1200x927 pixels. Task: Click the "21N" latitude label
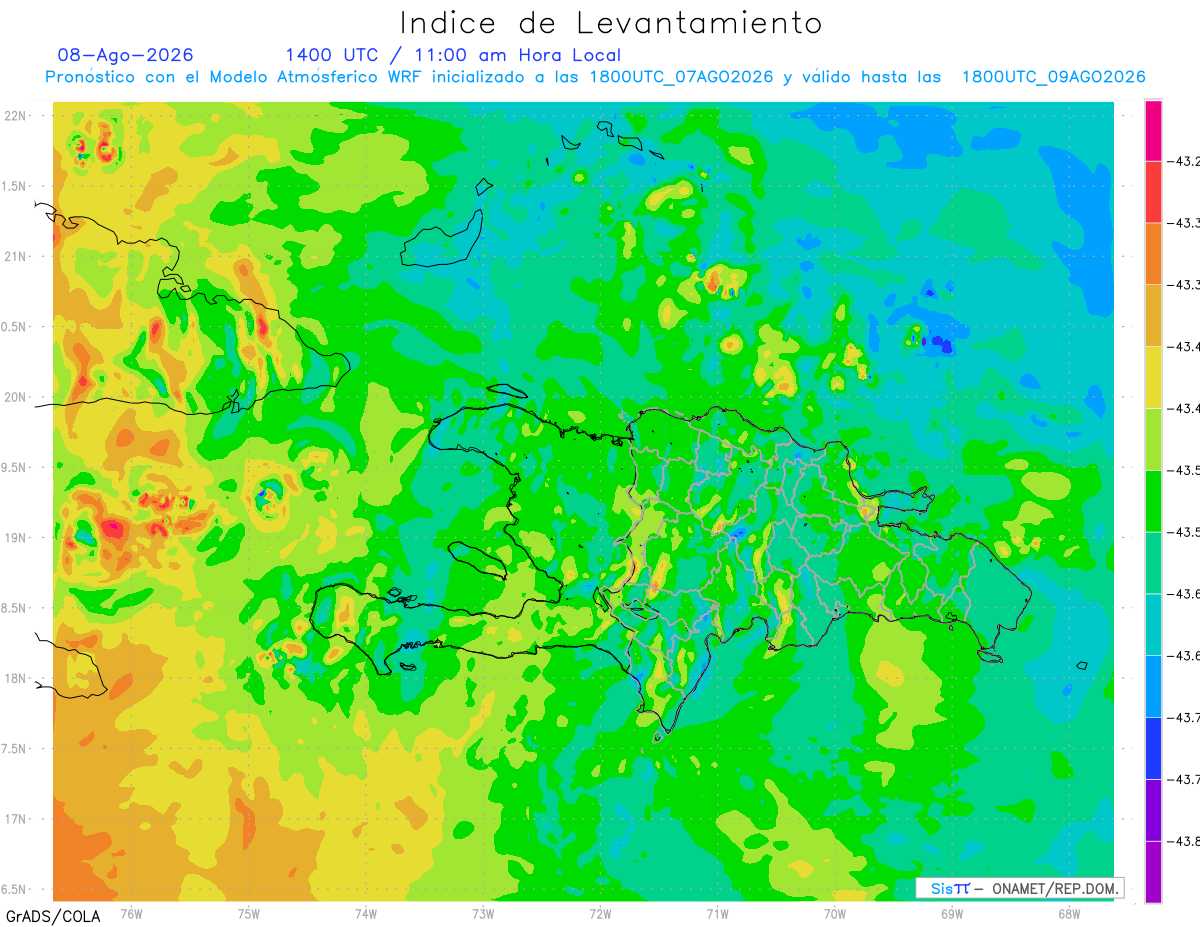[15, 256]
